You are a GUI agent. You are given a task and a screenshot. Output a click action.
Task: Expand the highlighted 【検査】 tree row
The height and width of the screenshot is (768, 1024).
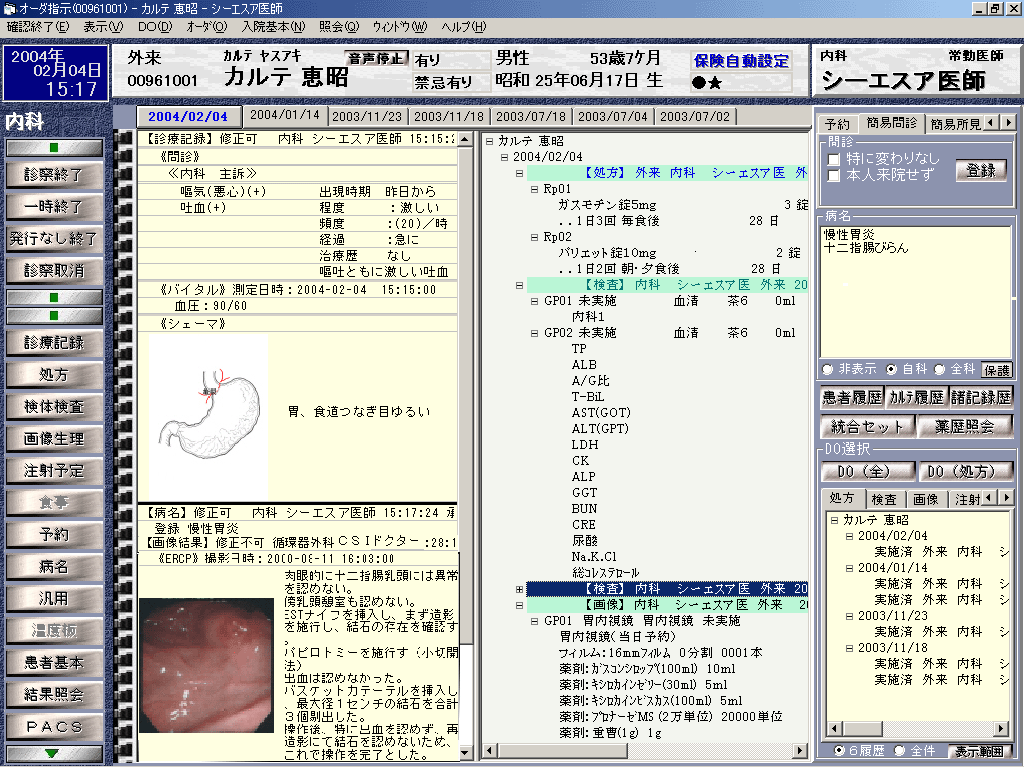pos(519,589)
